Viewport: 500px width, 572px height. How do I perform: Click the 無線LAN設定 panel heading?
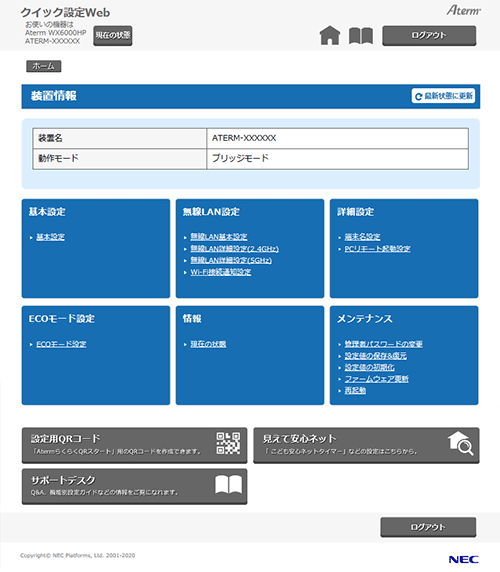211,212
